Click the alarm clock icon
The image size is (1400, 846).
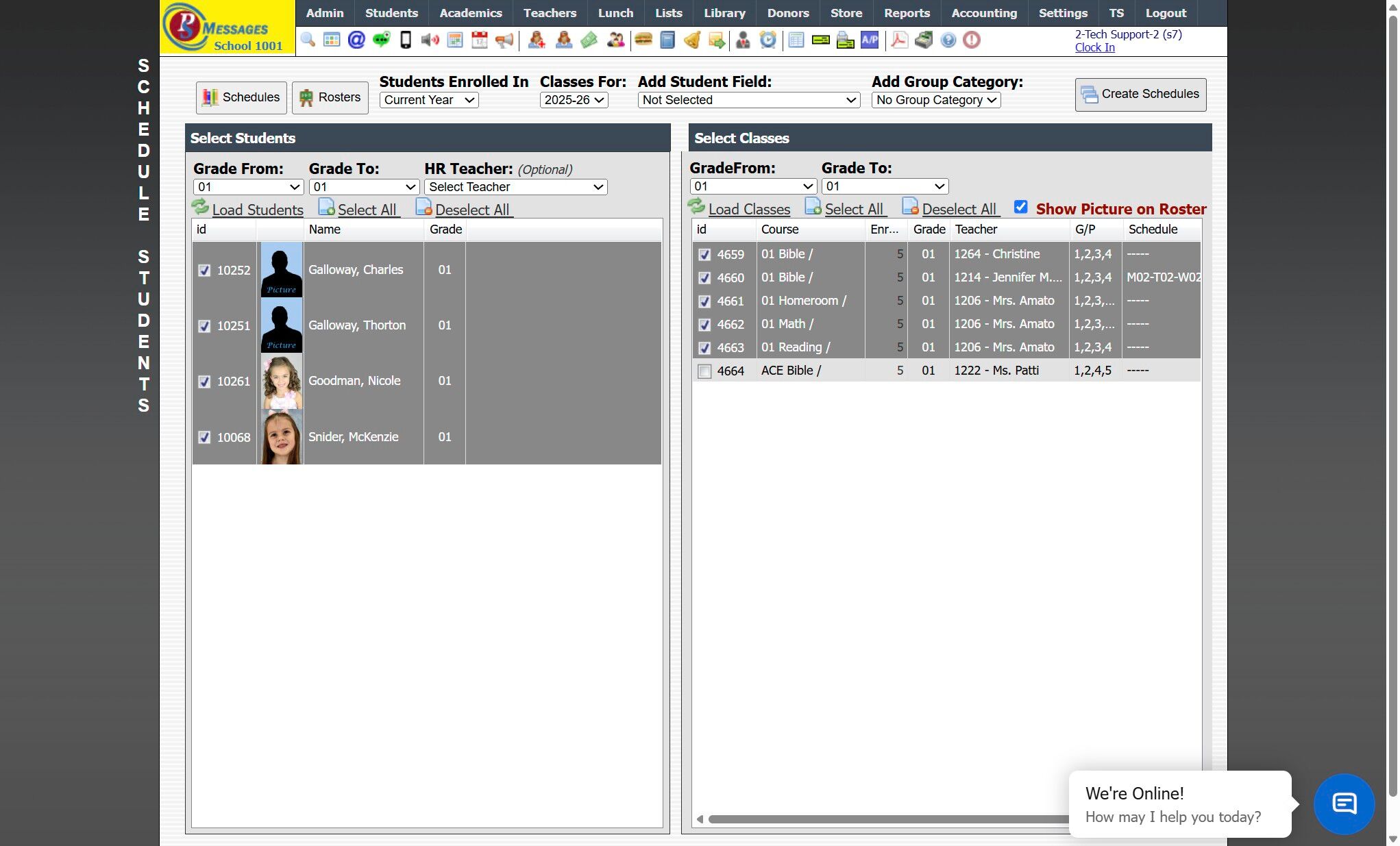[768, 40]
